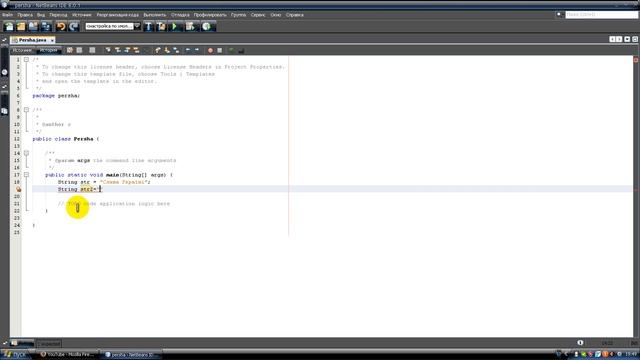This screenshot has width=640, height=360.
Task: Open the Переход menu
Action: tap(58, 15)
